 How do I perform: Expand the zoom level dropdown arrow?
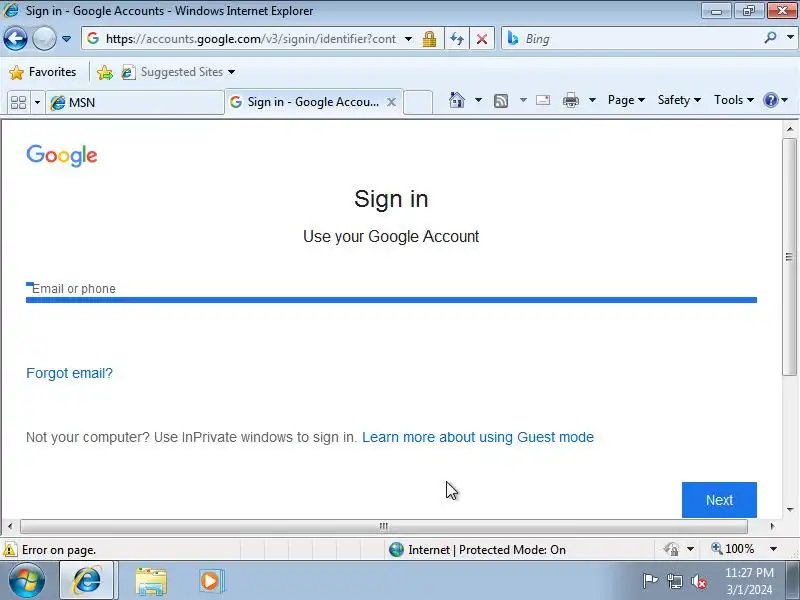[x=773, y=549]
